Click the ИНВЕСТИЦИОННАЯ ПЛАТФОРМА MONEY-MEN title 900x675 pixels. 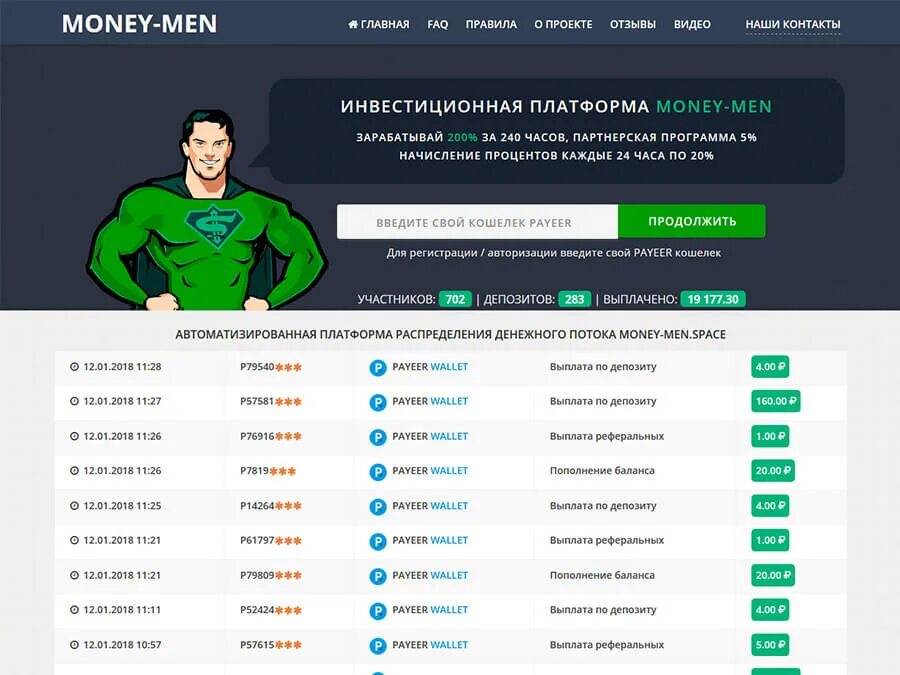click(556, 107)
